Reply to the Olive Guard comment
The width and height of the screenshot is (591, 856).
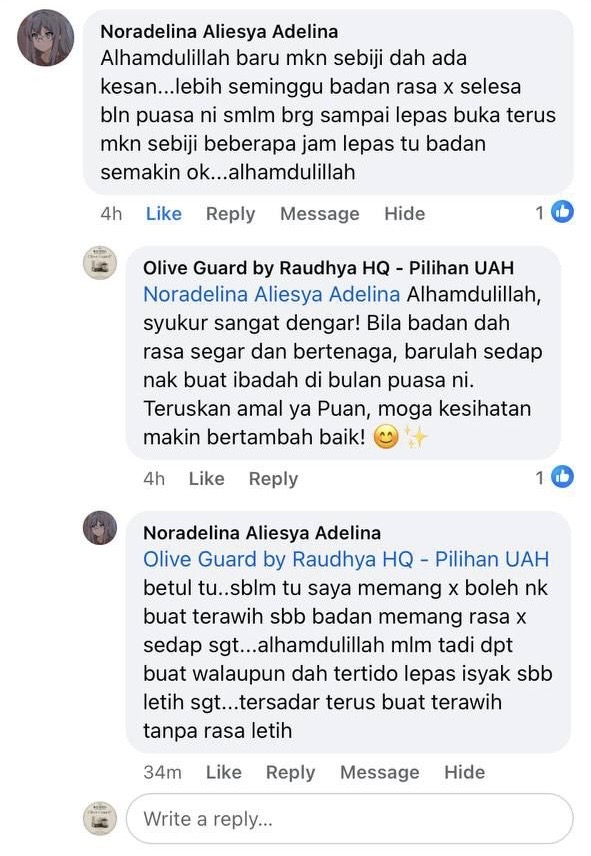click(273, 479)
